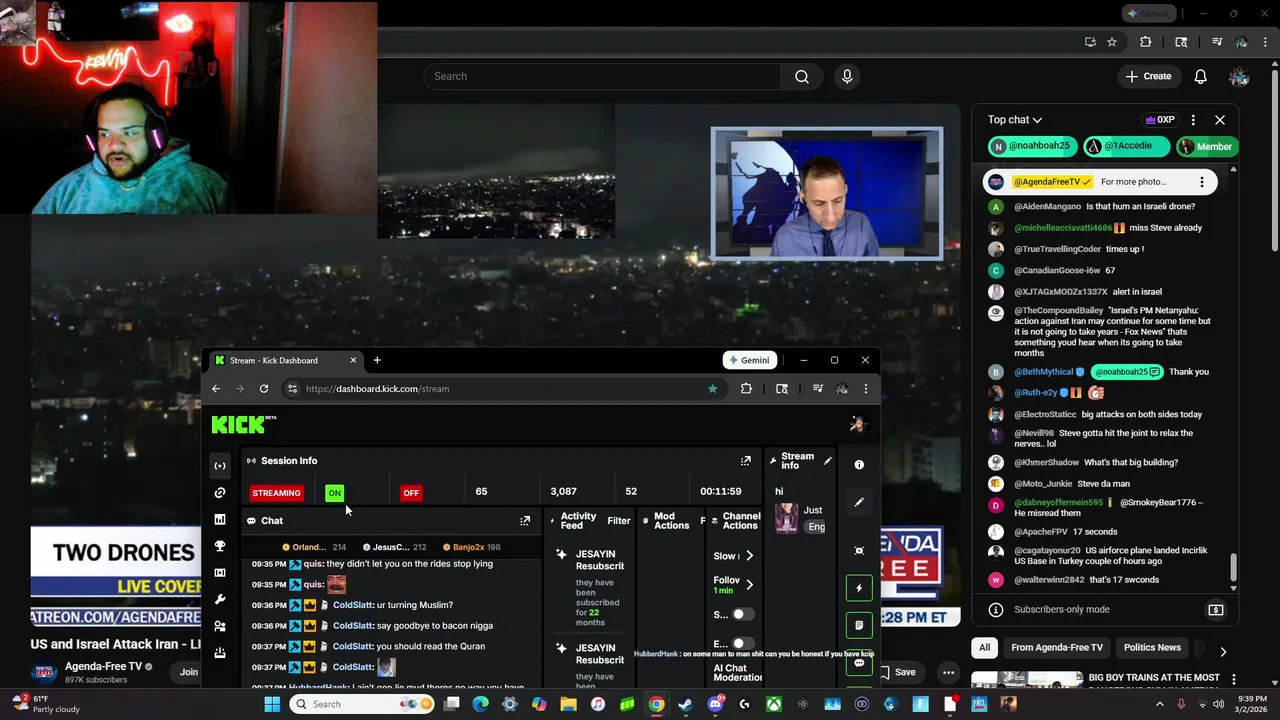
Task: Open the link icon in Kick sidebar
Action: (220, 493)
